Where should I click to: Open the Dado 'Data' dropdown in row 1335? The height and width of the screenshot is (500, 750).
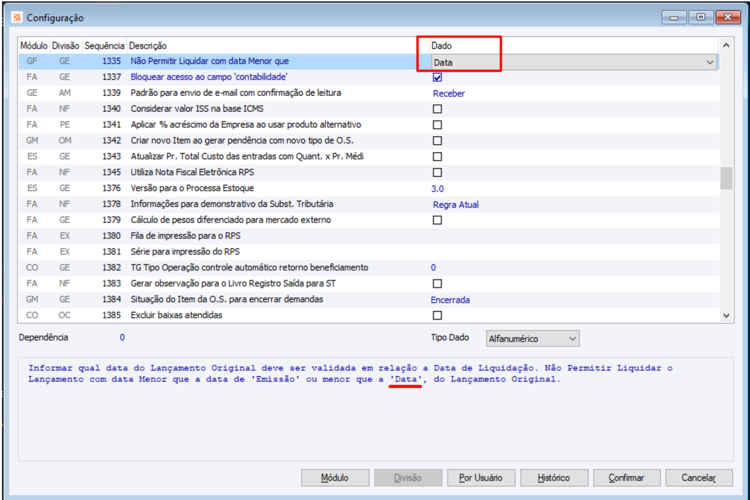point(574,62)
